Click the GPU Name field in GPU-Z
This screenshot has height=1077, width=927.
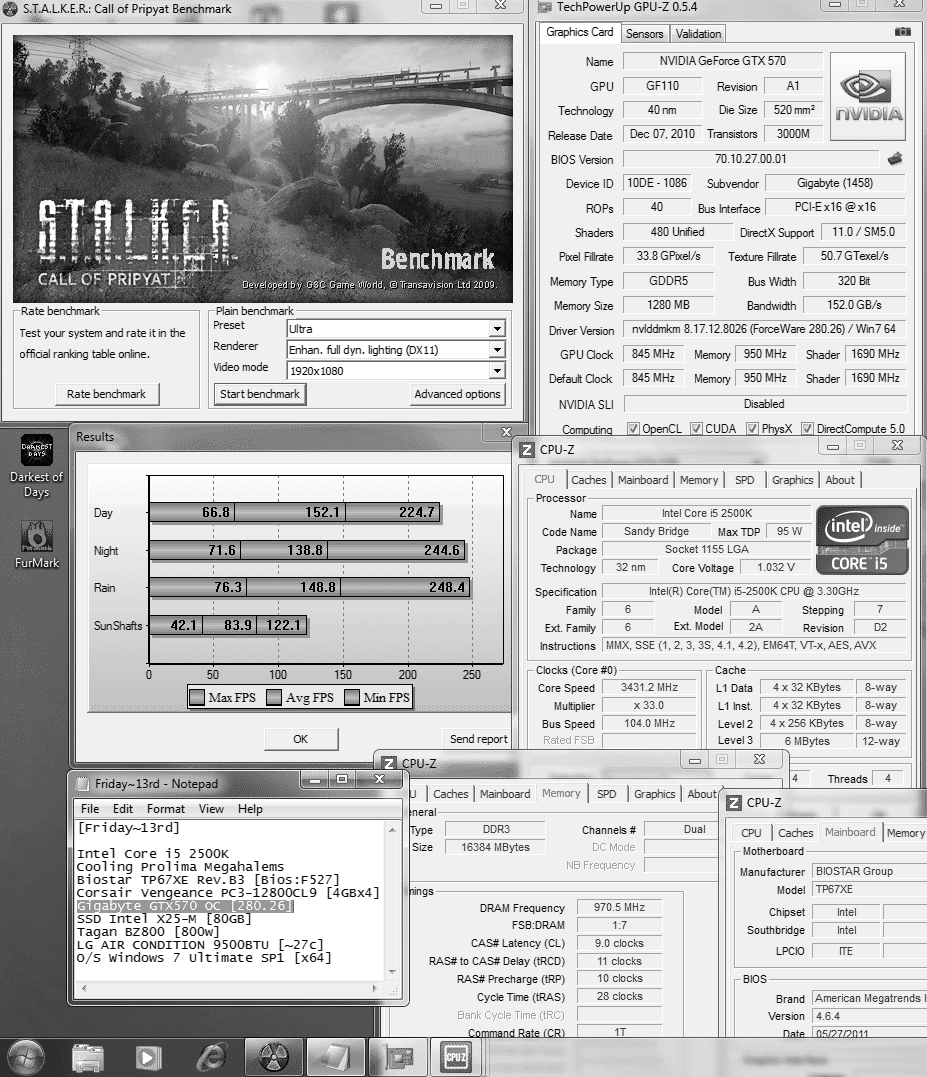723,61
